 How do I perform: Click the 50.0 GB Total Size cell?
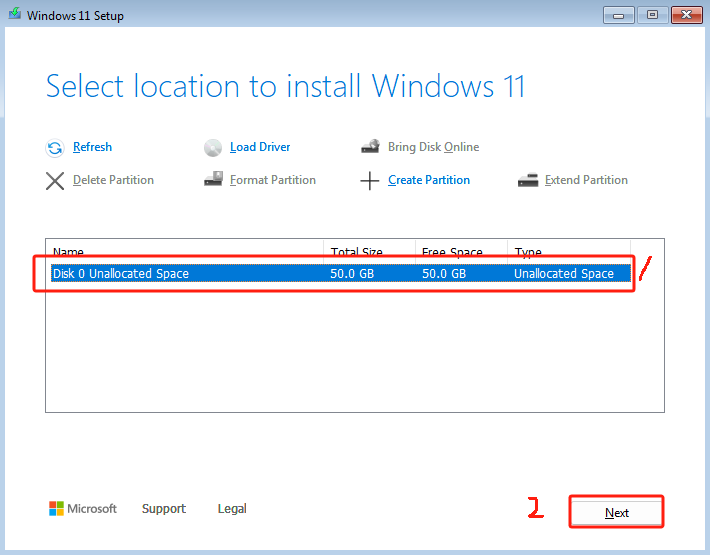click(x=352, y=273)
